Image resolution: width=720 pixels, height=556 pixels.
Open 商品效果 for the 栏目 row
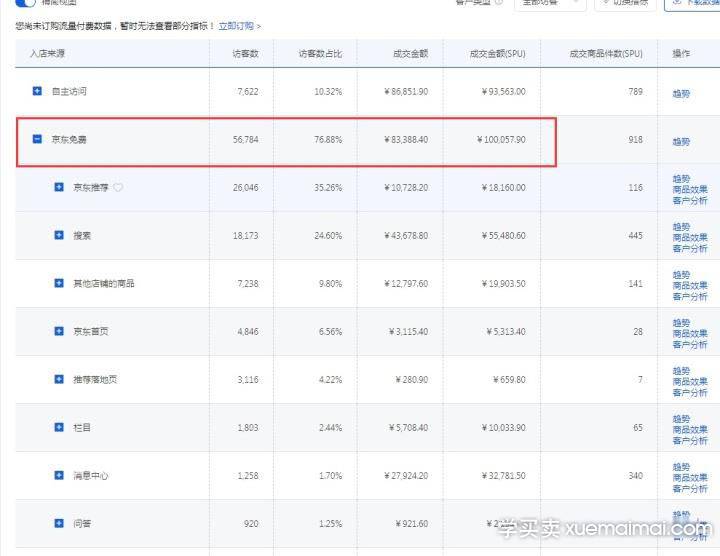[x=690, y=430]
